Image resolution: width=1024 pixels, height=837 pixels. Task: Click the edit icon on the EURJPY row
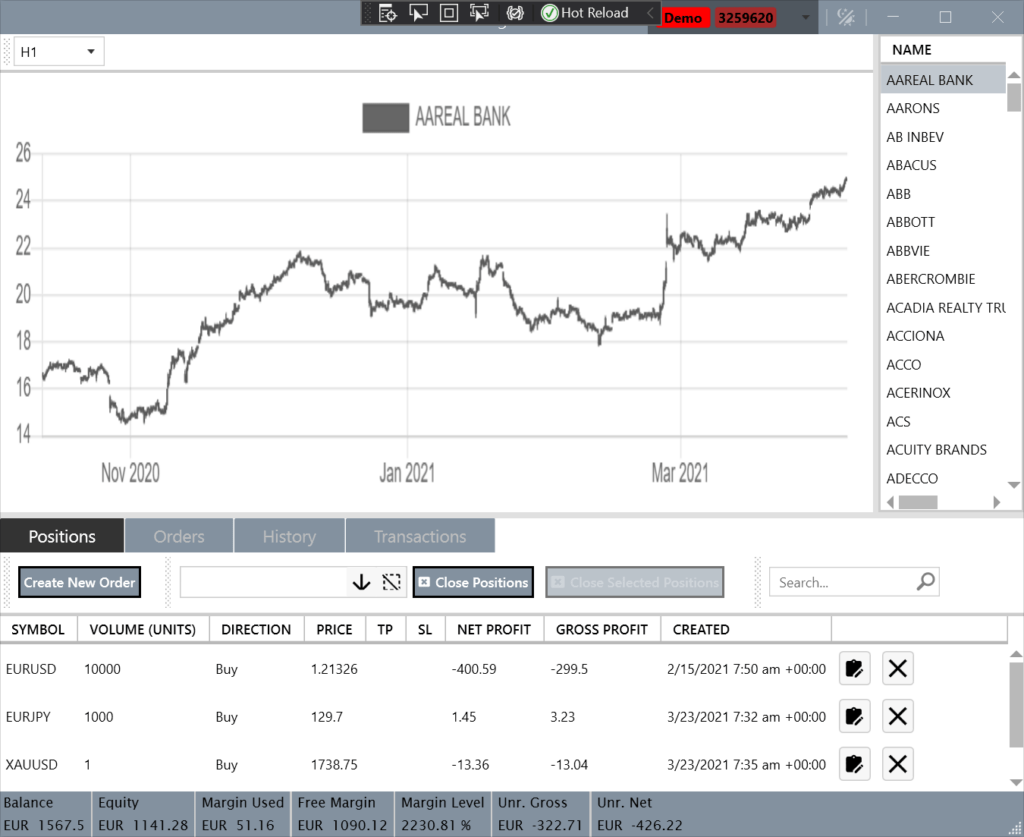coord(854,716)
